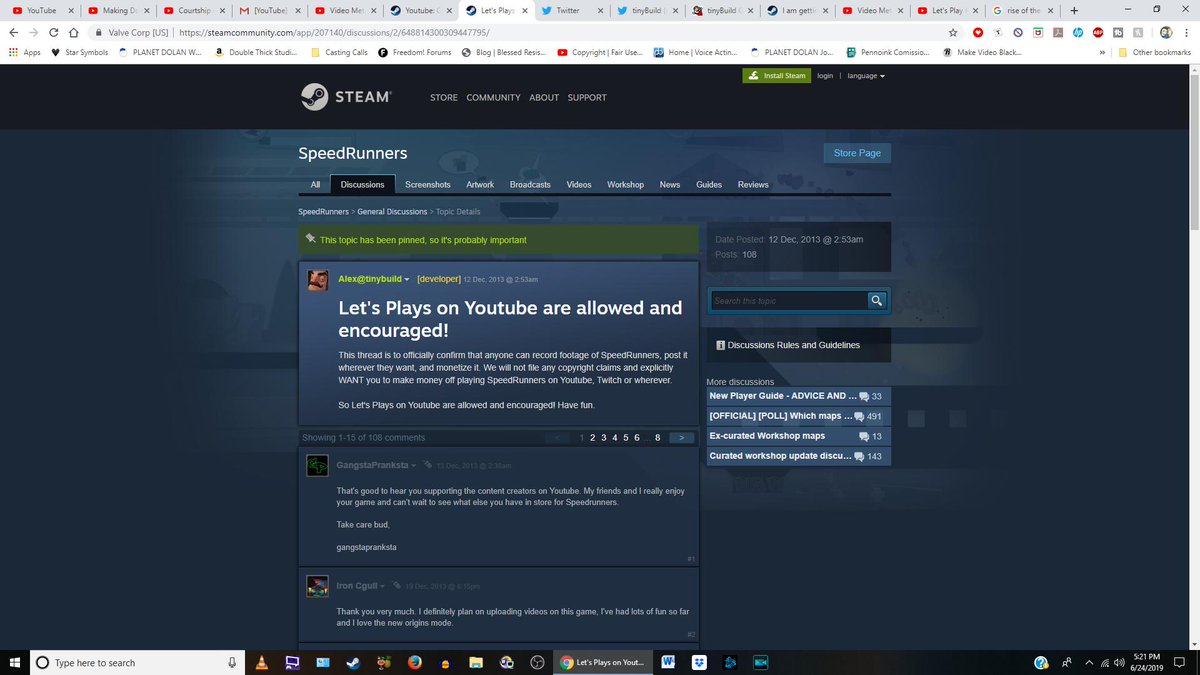Click the padlock site info icon
The image size is (1200, 675).
pyautogui.click(x=99, y=32)
